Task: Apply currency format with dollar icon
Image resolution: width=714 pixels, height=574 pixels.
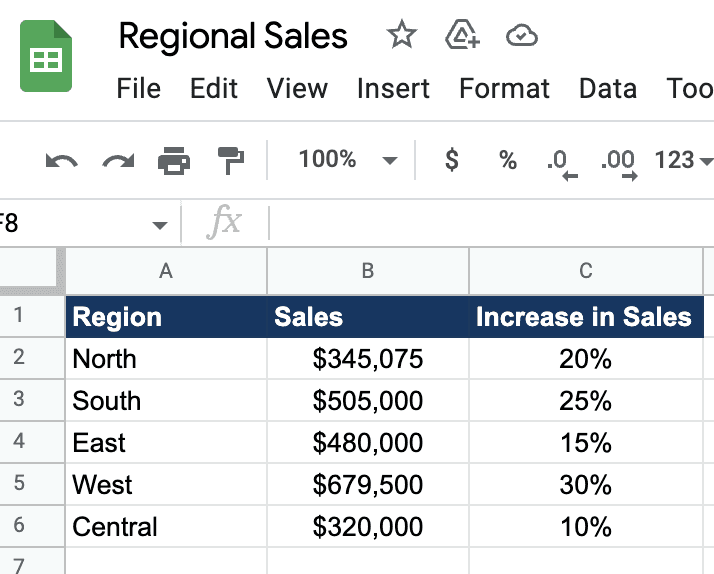Action: coord(452,160)
